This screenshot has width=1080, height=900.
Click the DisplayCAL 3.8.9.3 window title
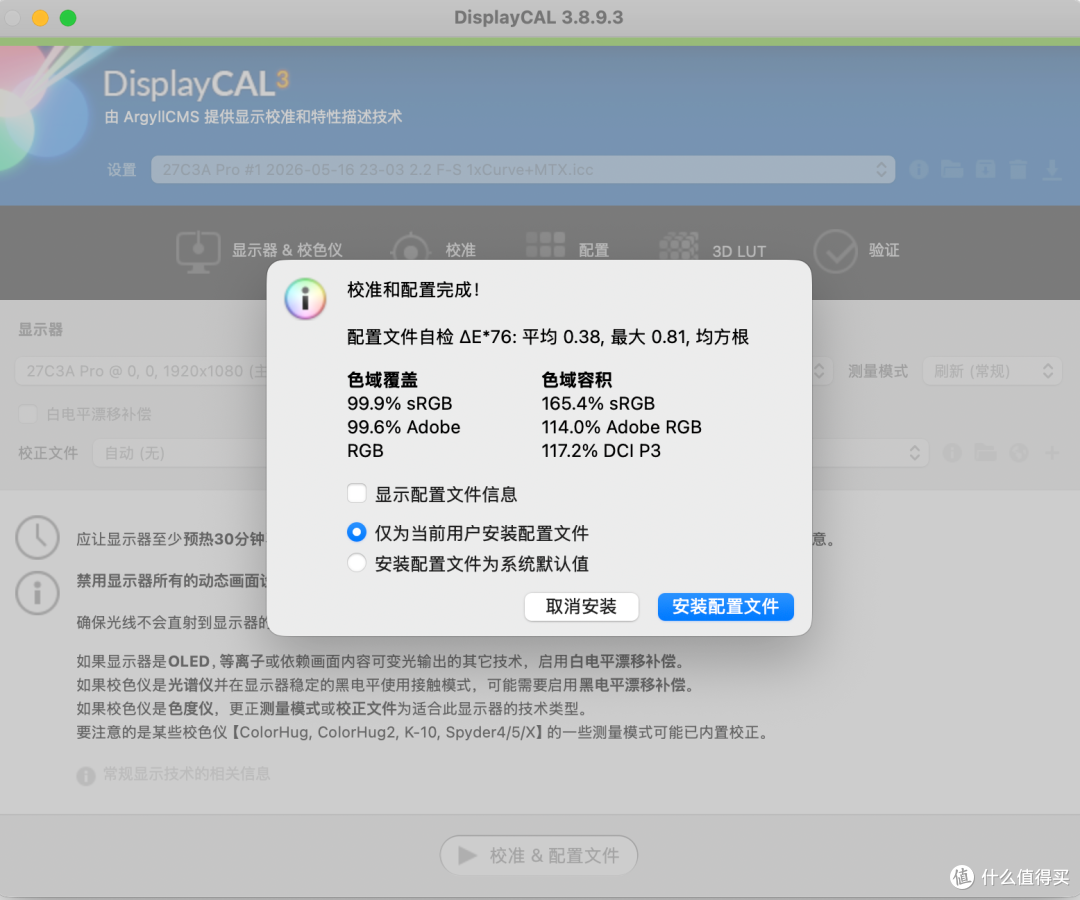(x=539, y=17)
